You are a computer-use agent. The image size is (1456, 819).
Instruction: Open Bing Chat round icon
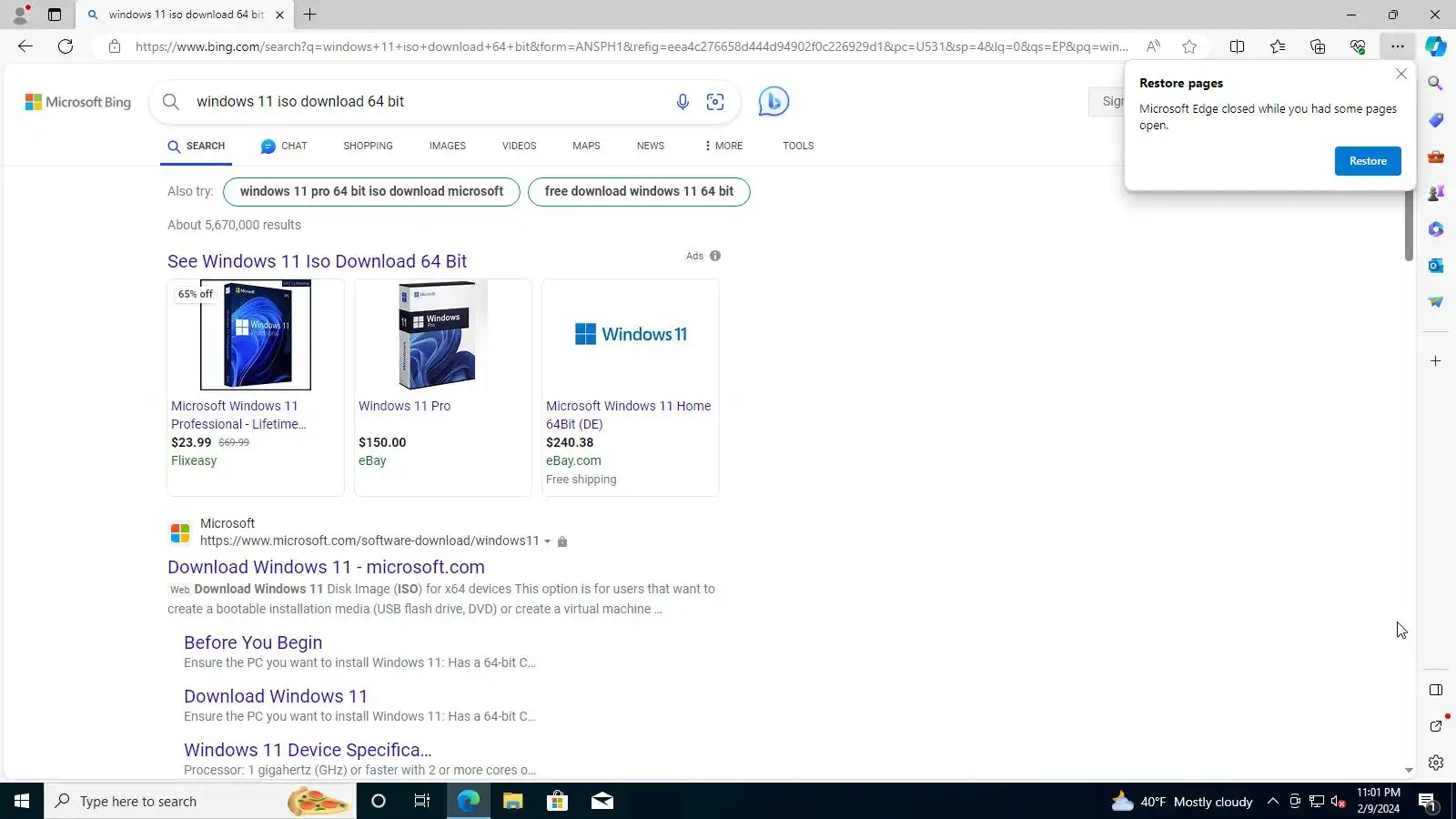tap(773, 101)
